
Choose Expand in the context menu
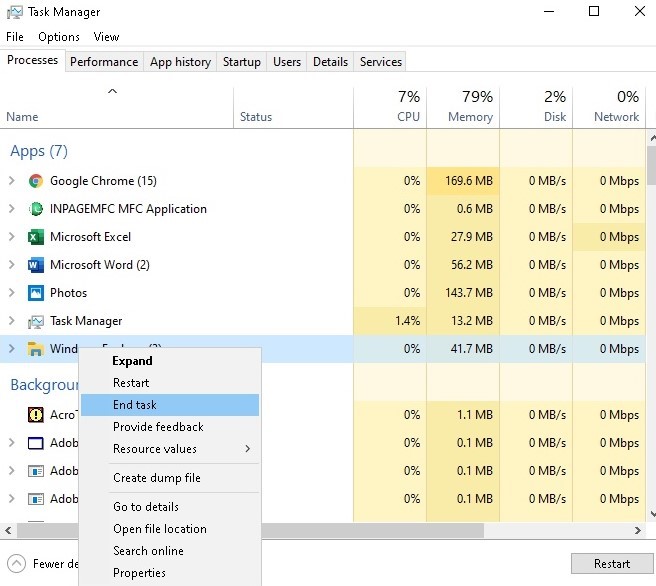tap(170, 361)
